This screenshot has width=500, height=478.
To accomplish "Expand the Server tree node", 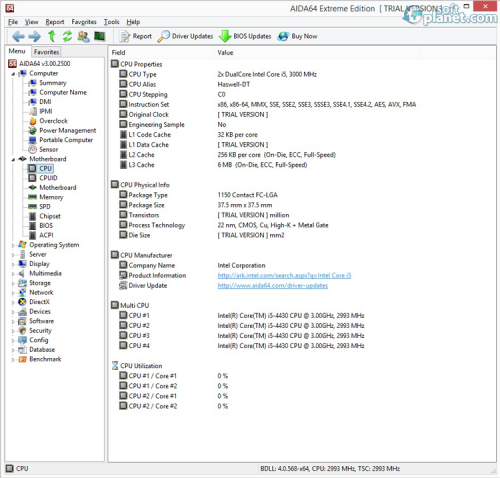I will 13,255.
